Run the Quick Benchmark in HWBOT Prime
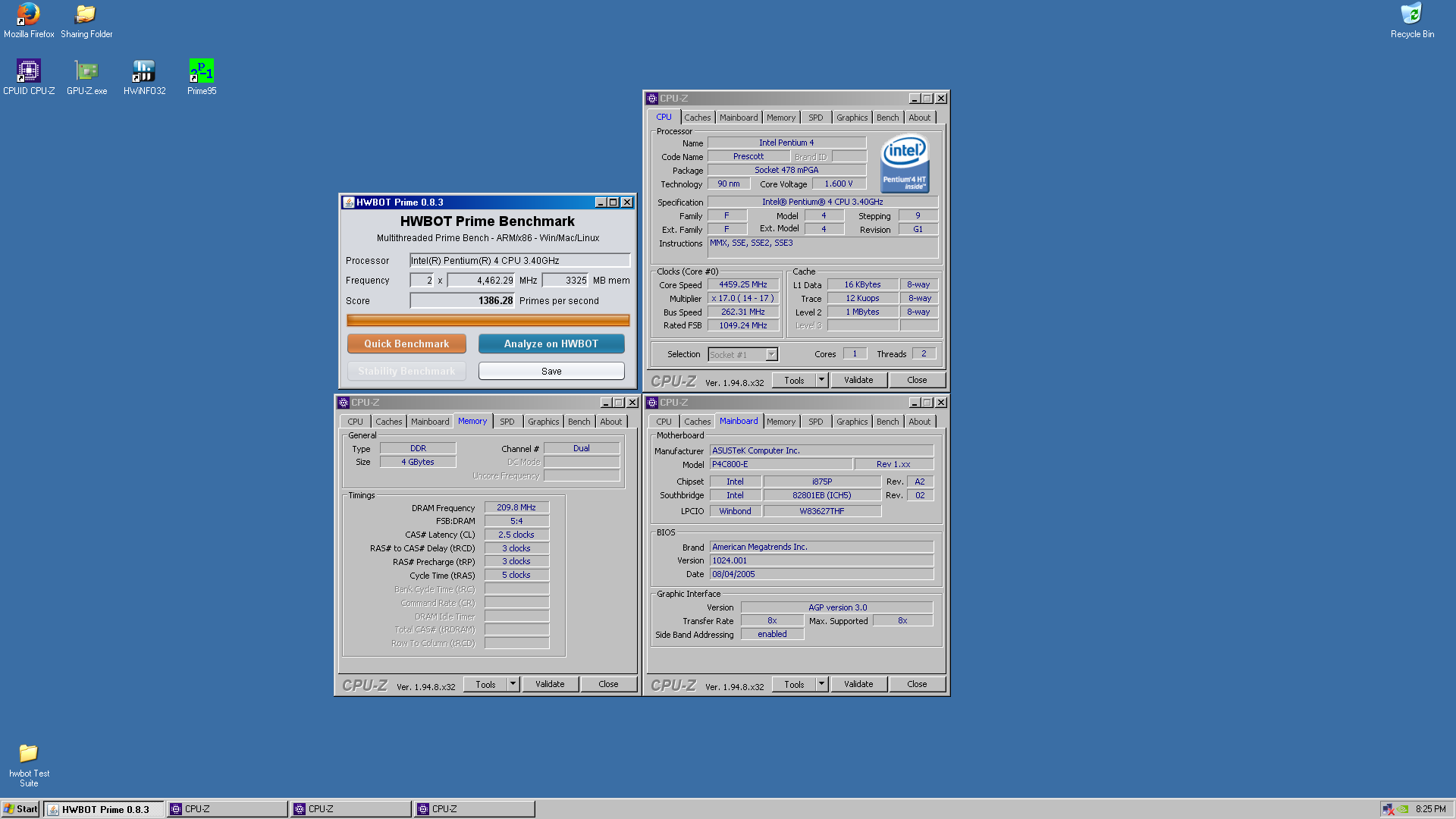The width and height of the screenshot is (1456, 819). pos(406,344)
